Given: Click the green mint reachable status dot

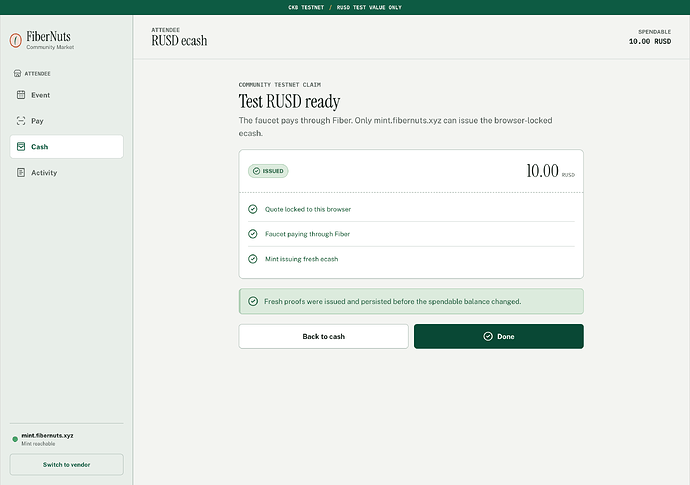Looking at the screenshot, I should tap(15, 439).
